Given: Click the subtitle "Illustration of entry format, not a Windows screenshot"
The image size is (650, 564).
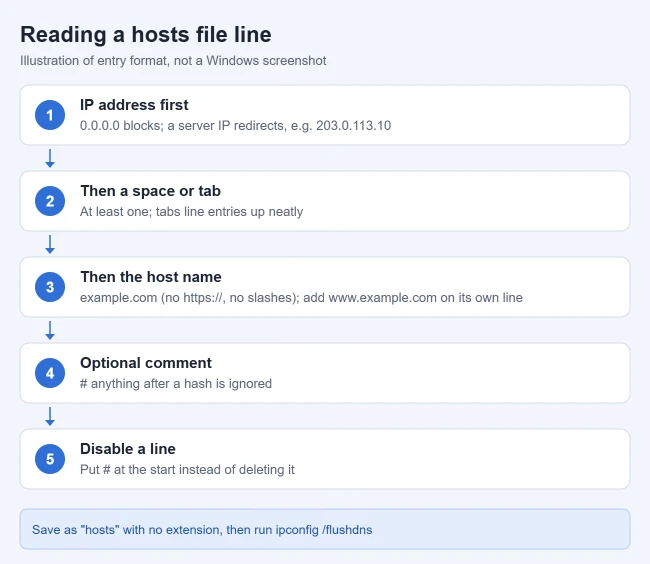Looking at the screenshot, I should [173, 61].
